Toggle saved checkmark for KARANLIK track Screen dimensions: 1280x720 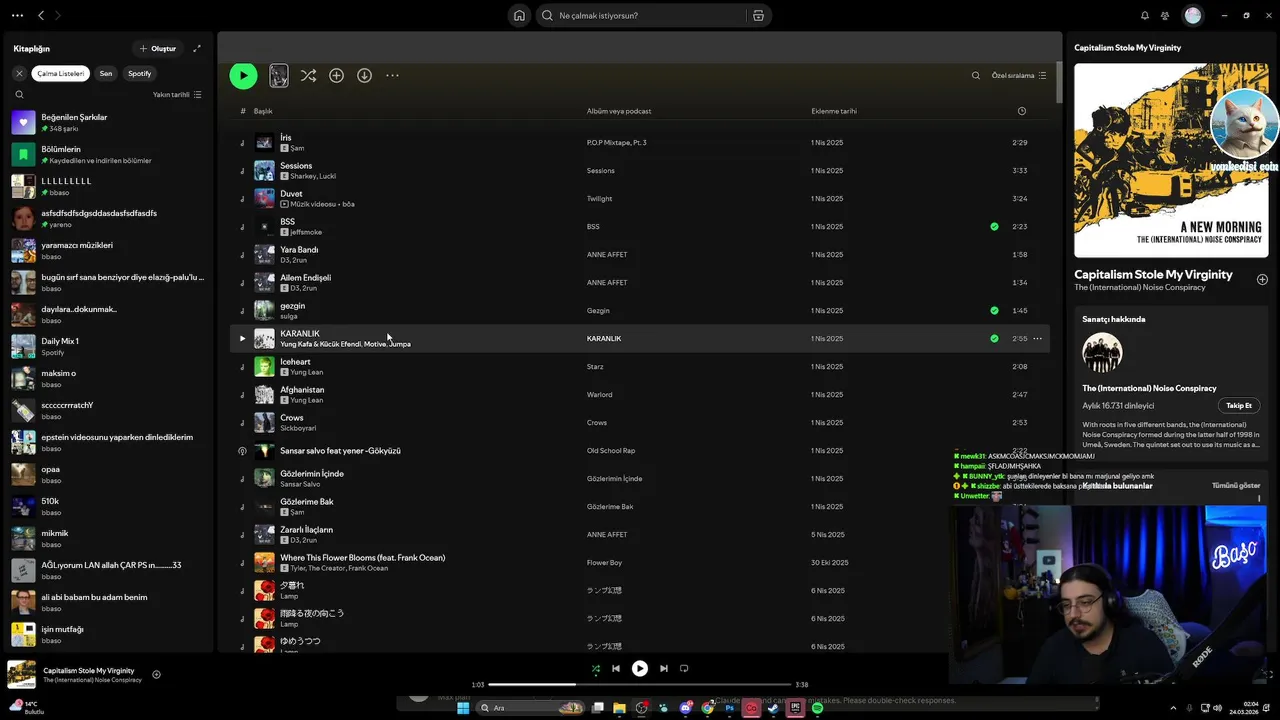[x=994, y=338]
